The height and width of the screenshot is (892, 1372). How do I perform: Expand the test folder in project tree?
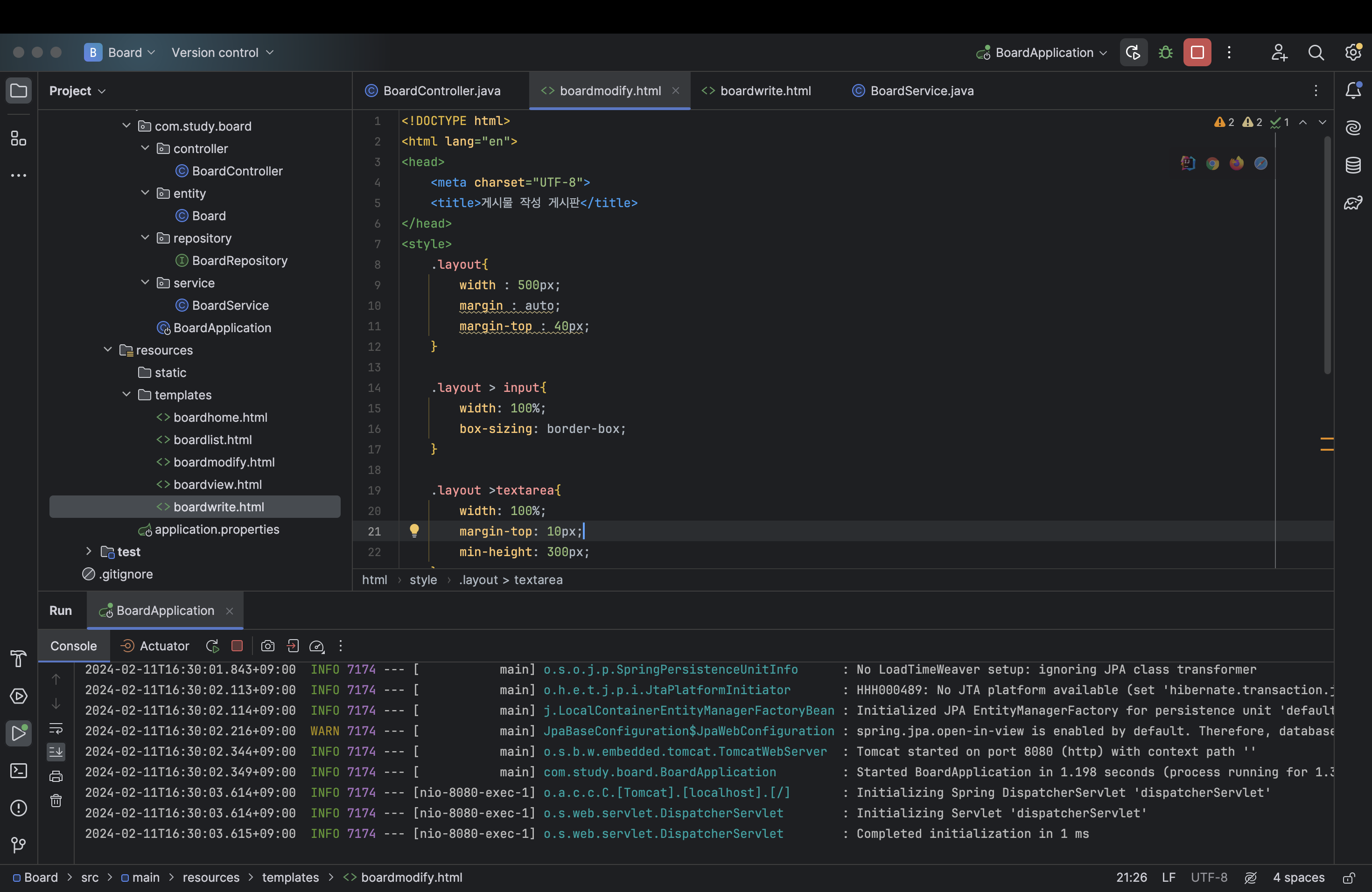click(89, 551)
